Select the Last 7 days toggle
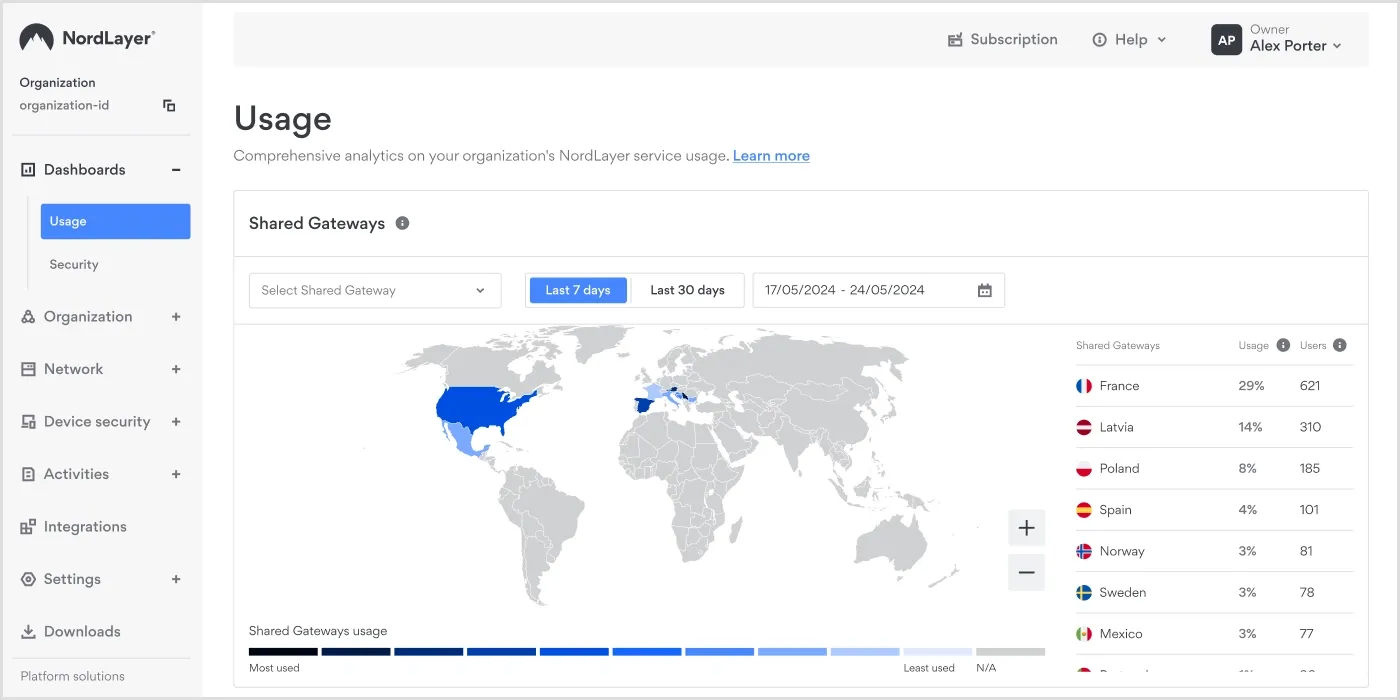Image resolution: width=1400 pixels, height=700 pixels. click(x=577, y=290)
